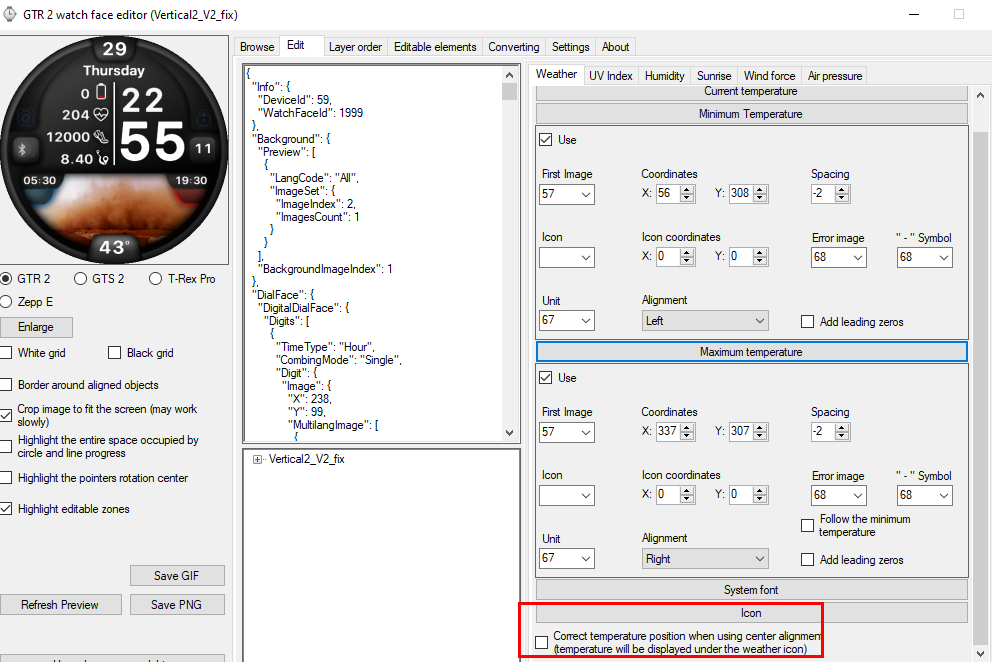
Task: Click the Save GIF button
Action: tap(177, 575)
